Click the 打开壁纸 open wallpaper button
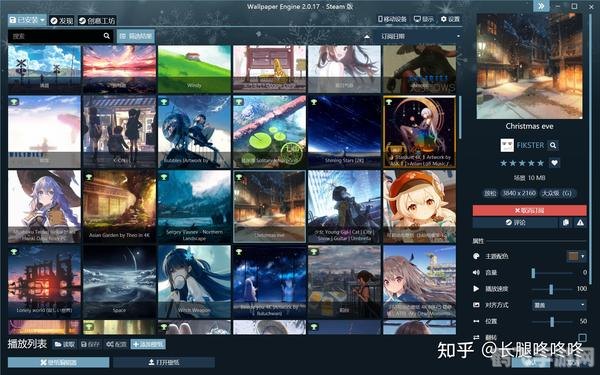The width and height of the screenshot is (600, 375). (x=164, y=362)
